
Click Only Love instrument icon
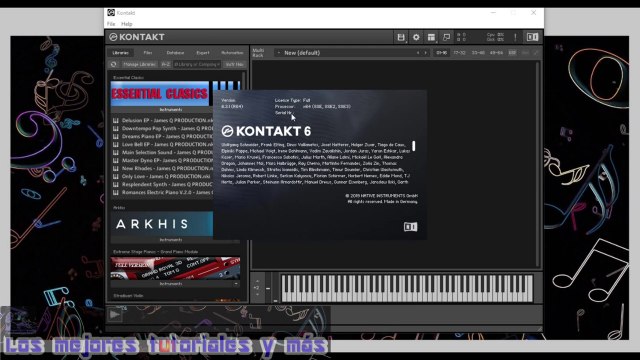pos(116,176)
